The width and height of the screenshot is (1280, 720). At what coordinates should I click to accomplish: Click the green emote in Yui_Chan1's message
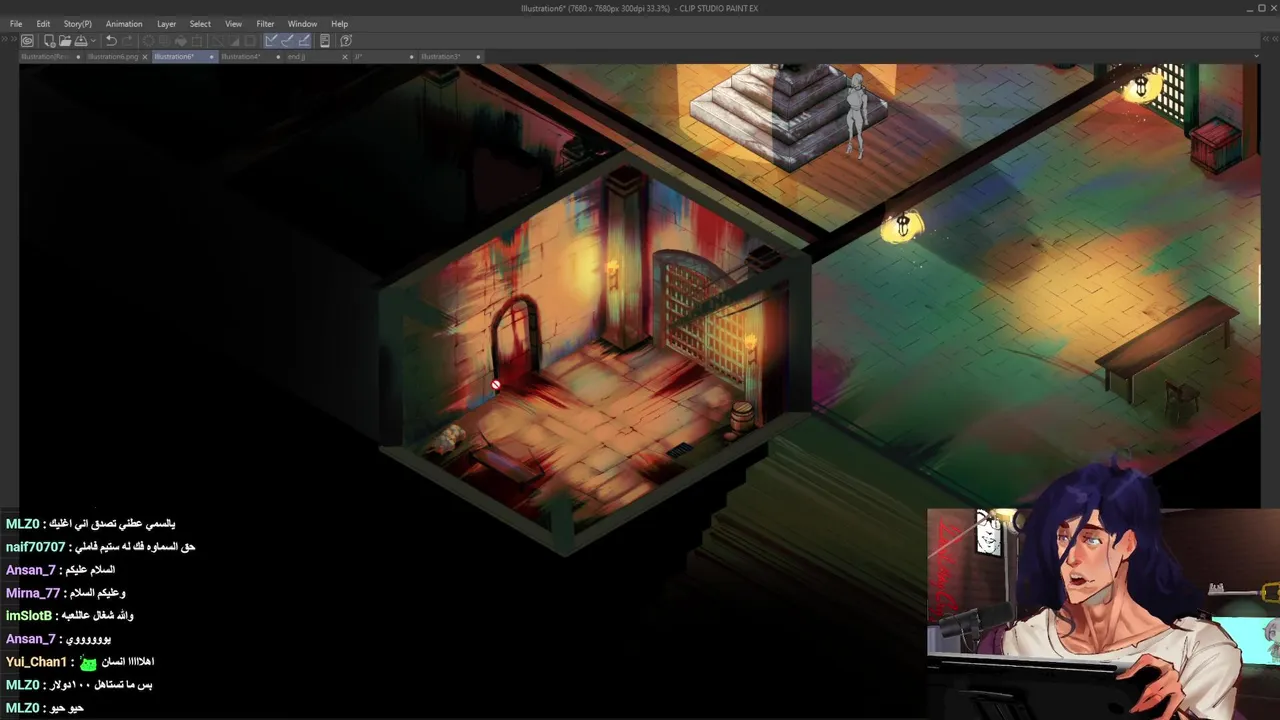(x=88, y=663)
